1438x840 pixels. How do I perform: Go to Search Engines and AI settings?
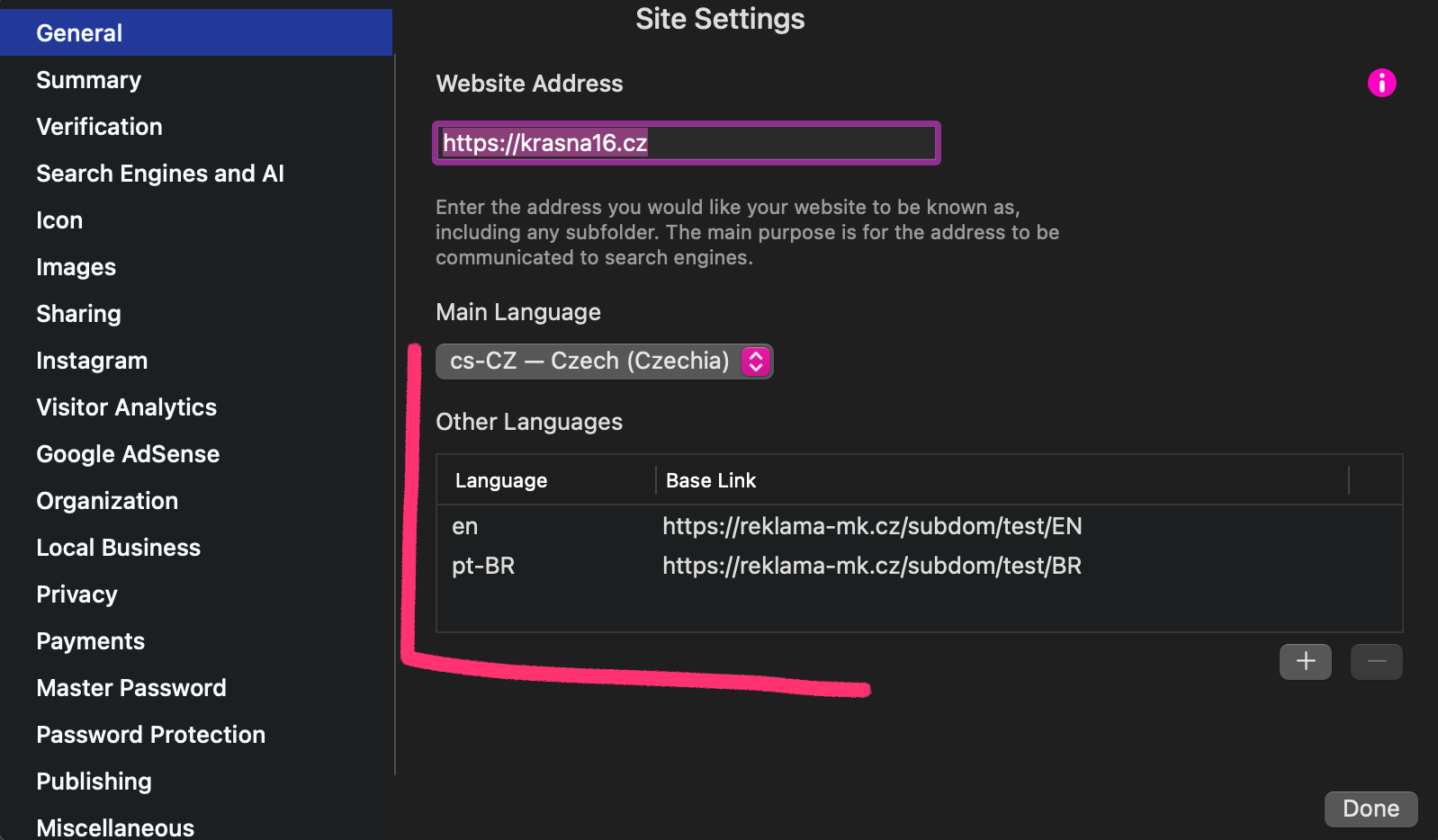160,174
